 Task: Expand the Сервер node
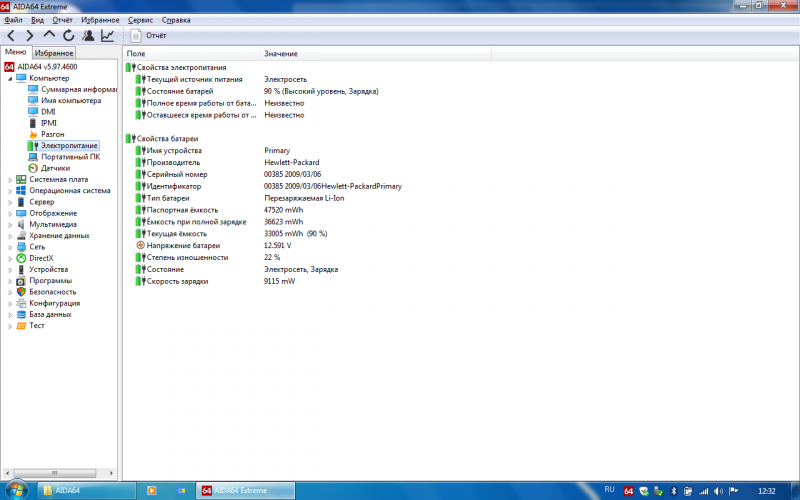(10, 202)
